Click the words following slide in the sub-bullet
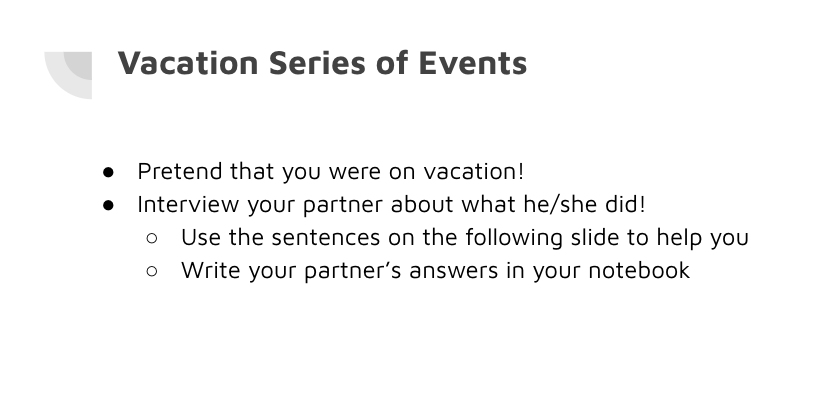The width and height of the screenshot is (820, 414). click(542, 238)
